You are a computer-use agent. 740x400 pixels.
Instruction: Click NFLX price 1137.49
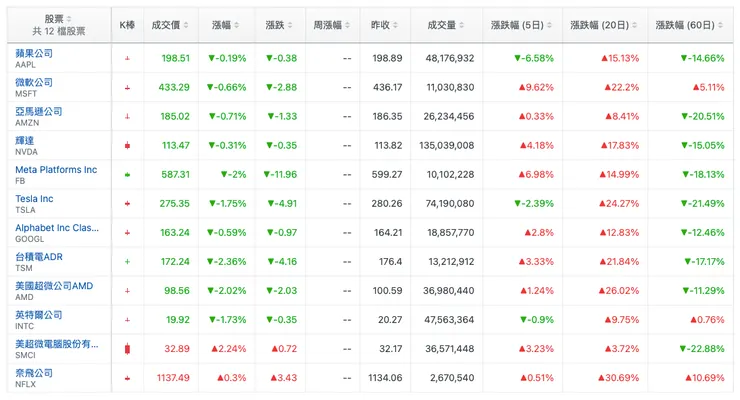click(173, 378)
